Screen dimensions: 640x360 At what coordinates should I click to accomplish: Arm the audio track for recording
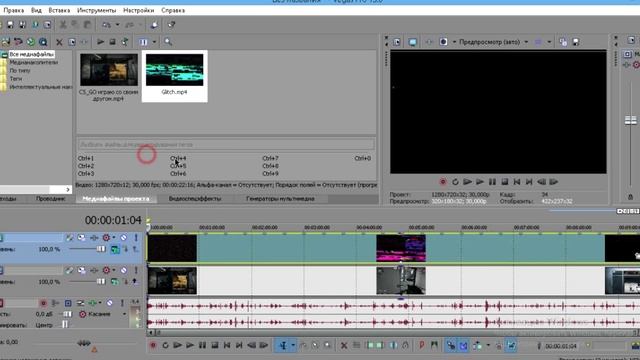(x=43, y=303)
